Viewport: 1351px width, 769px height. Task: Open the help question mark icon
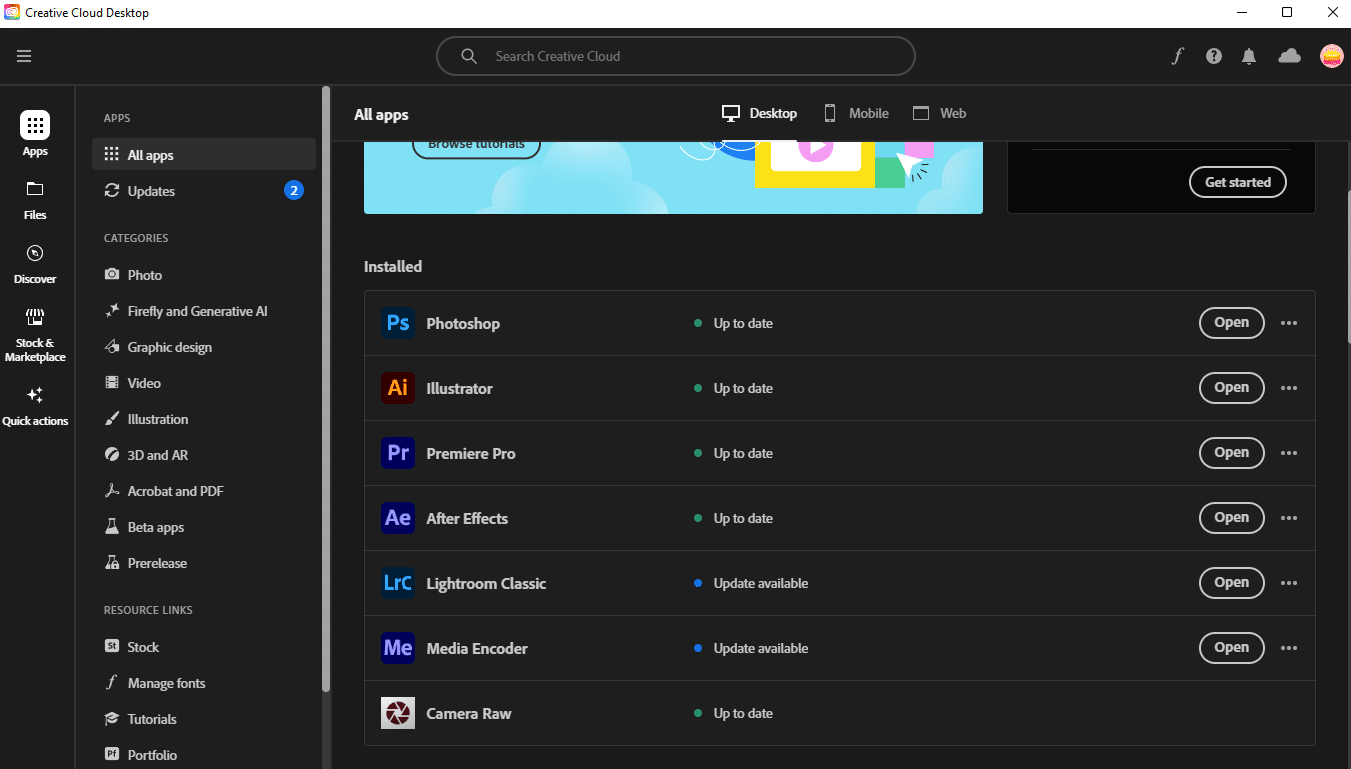click(1214, 56)
